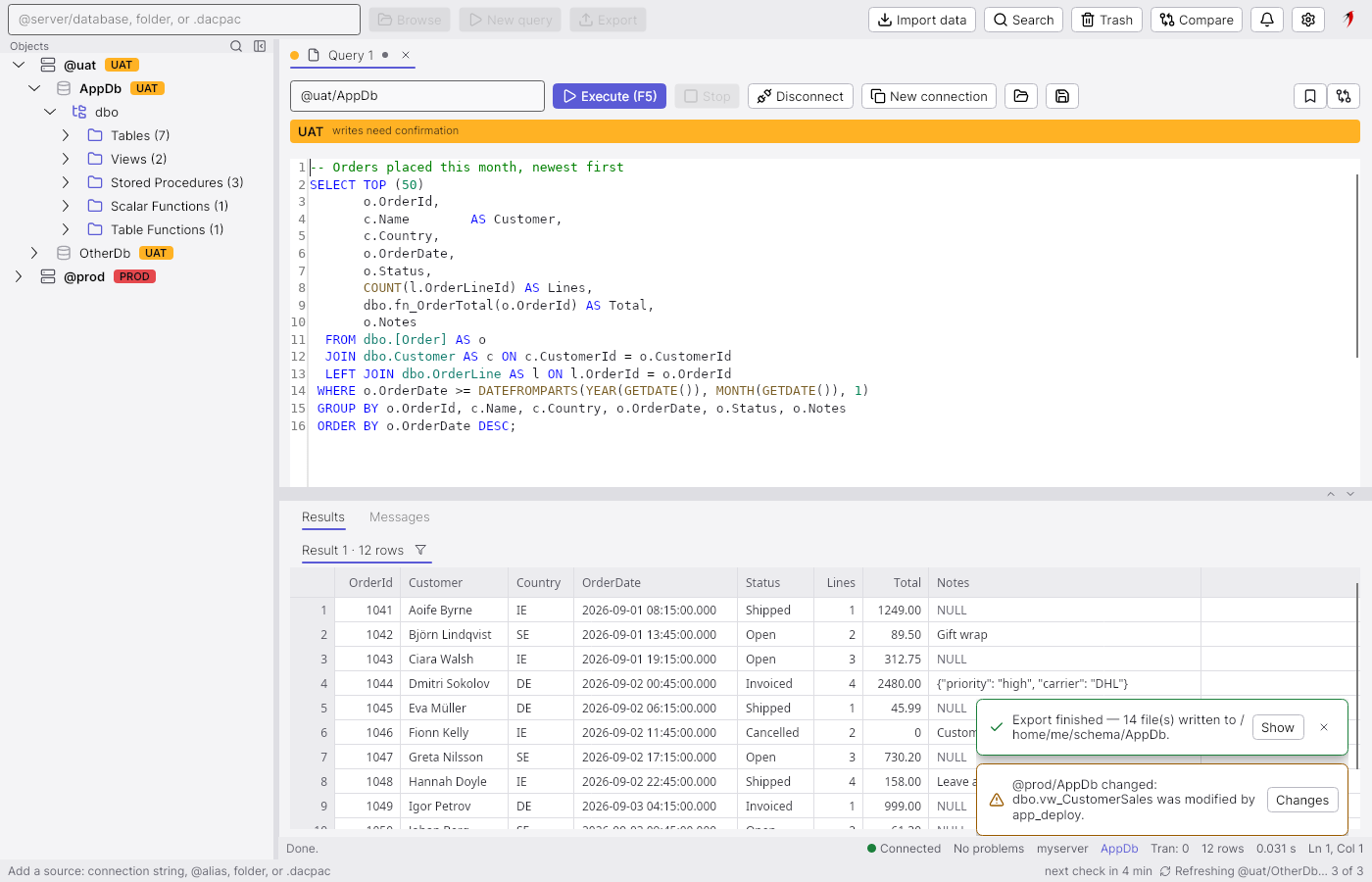
Task: Run the query with Execute (F5)
Action: coord(610,96)
